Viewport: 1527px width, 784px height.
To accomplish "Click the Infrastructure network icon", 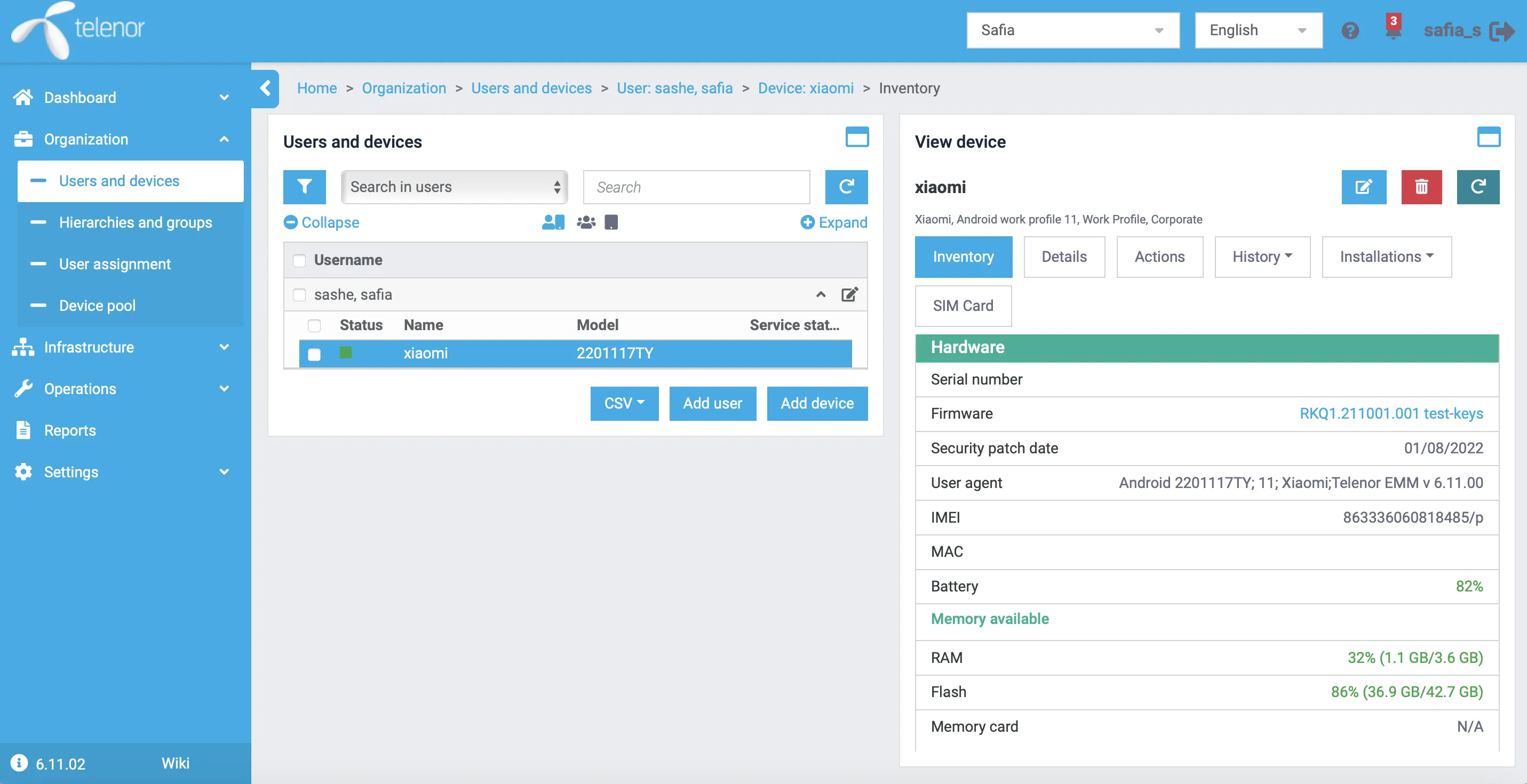I will click(x=23, y=347).
